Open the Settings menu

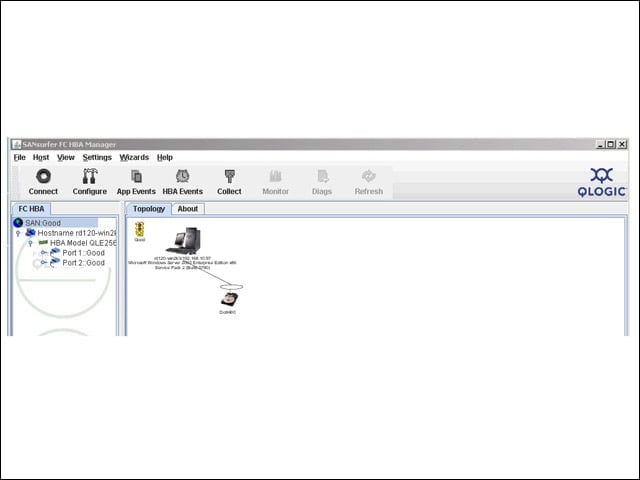coord(97,157)
